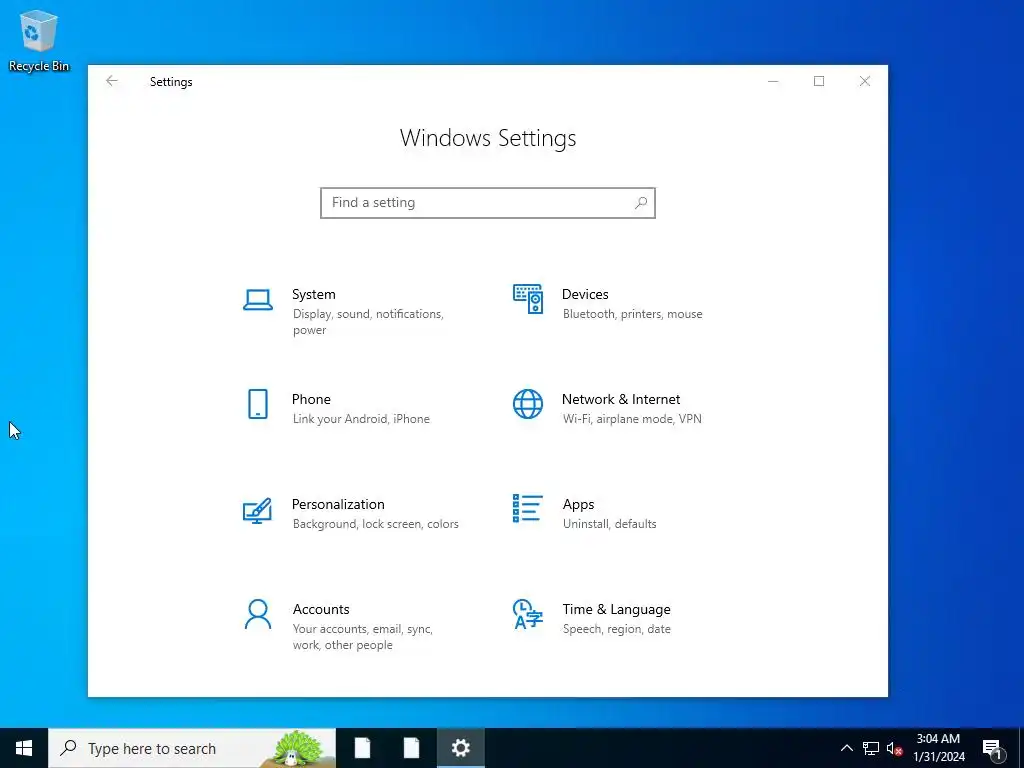Open the Network & Internet label

pyautogui.click(x=621, y=399)
